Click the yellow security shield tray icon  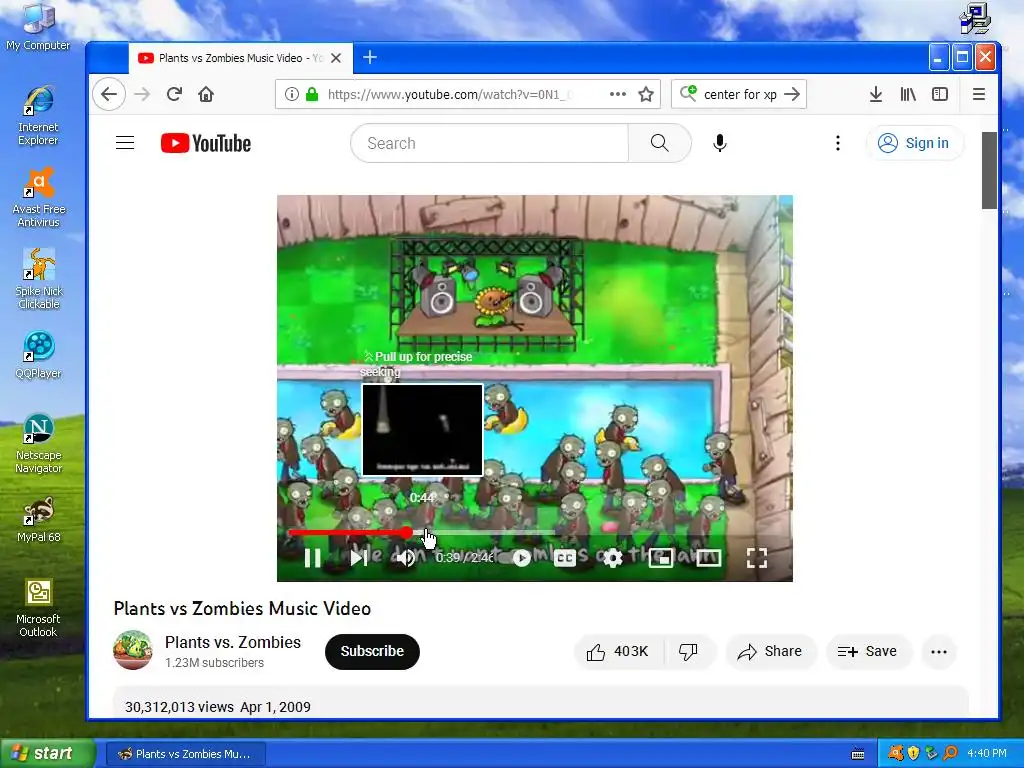click(914, 753)
